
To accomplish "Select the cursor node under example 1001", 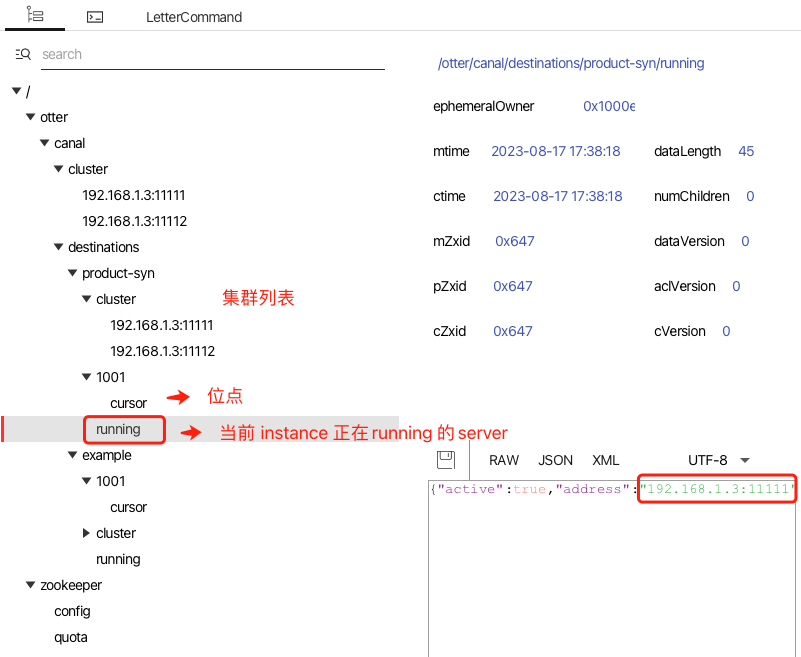I will pos(128,507).
